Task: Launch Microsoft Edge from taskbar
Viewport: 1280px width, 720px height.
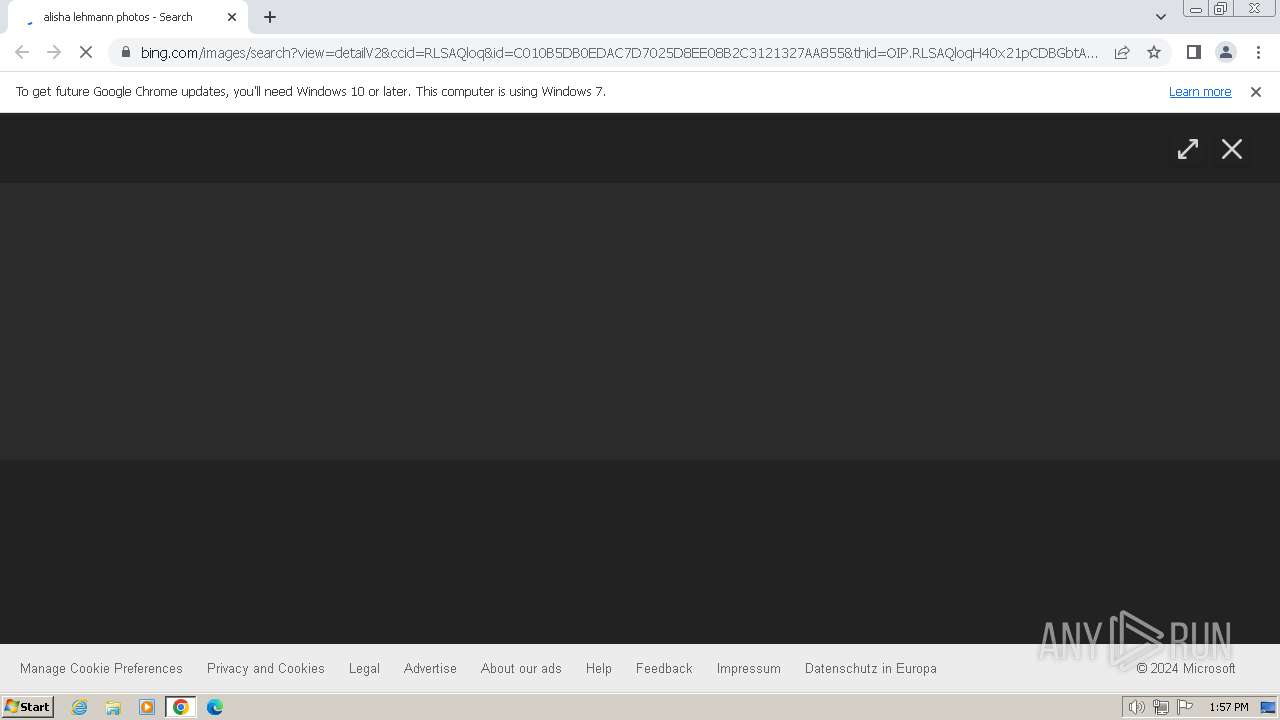Action: (215, 707)
